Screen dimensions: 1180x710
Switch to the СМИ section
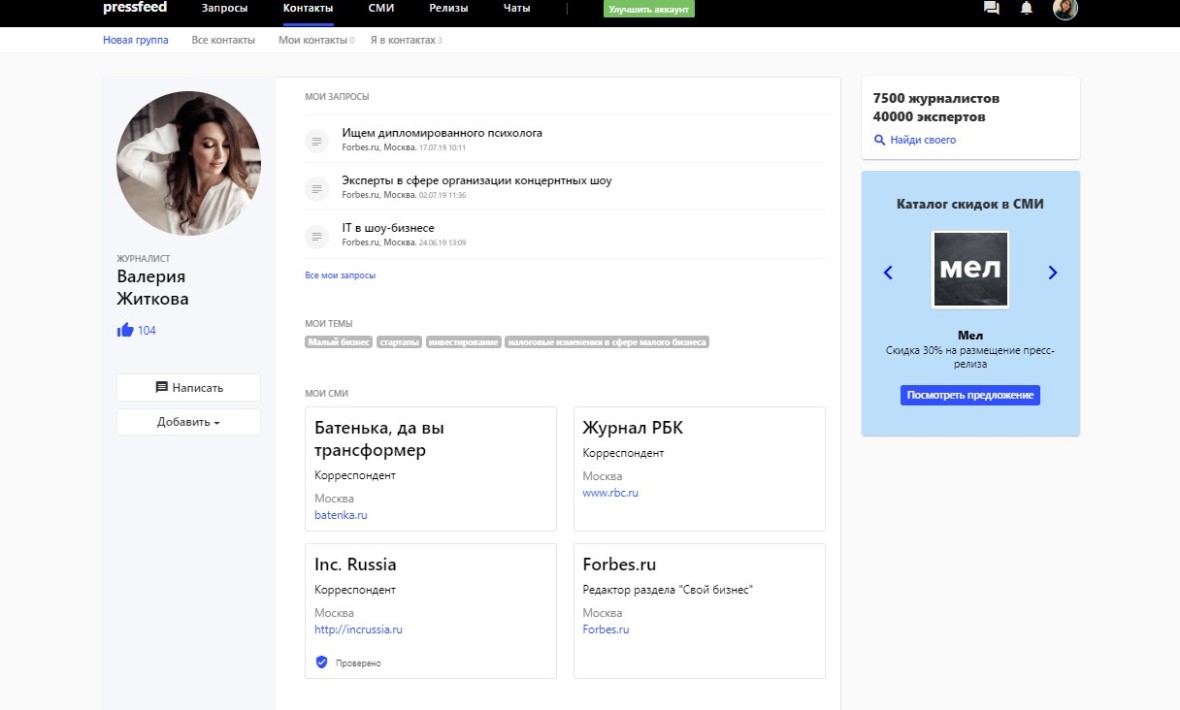tap(381, 8)
